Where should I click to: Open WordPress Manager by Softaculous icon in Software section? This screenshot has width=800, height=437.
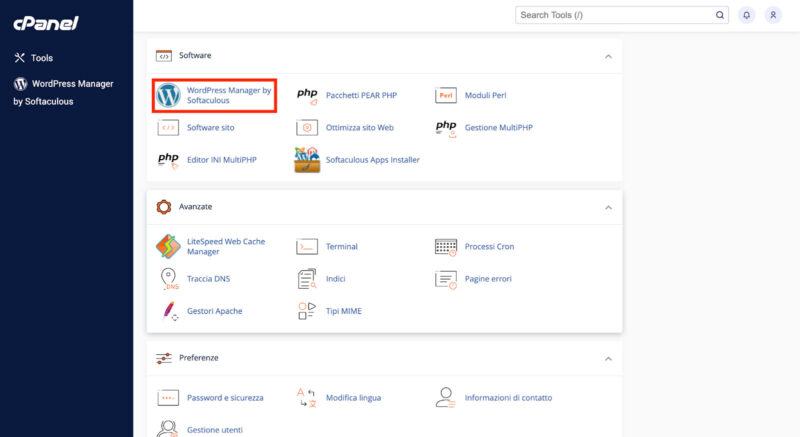[x=168, y=95]
